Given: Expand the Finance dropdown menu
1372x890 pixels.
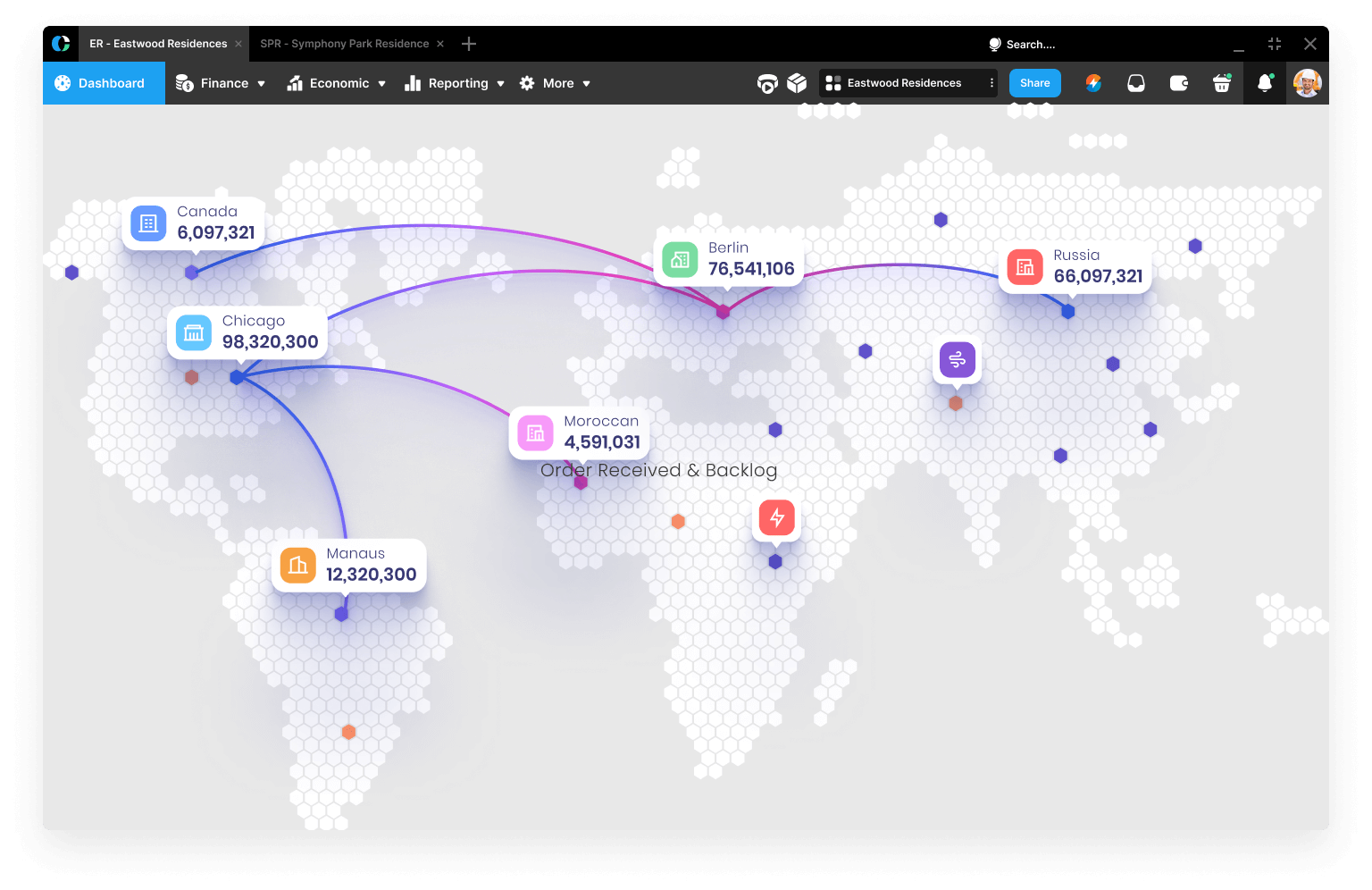Looking at the screenshot, I should coord(221,83).
